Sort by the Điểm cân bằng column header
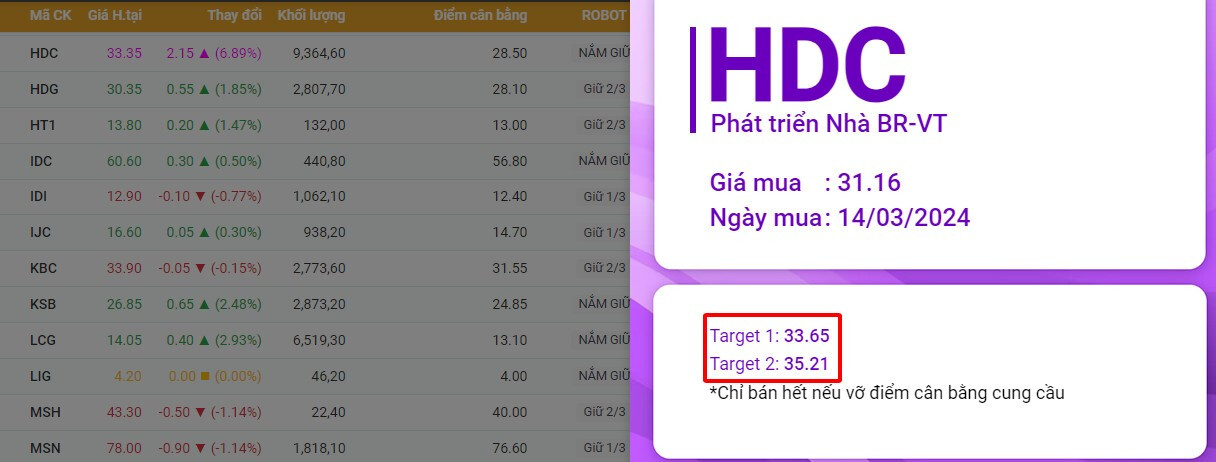The height and width of the screenshot is (462, 1216). pyautogui.click(x=480, y=16)
